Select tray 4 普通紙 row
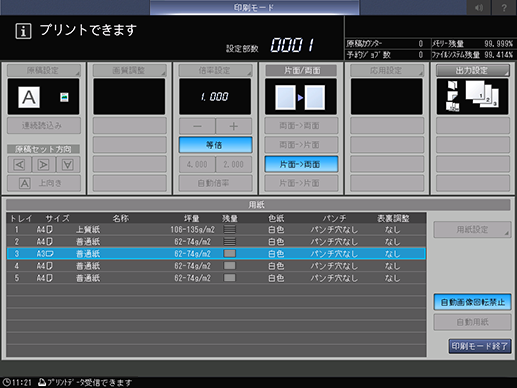The image size is (517, 388). pos(216,266)
